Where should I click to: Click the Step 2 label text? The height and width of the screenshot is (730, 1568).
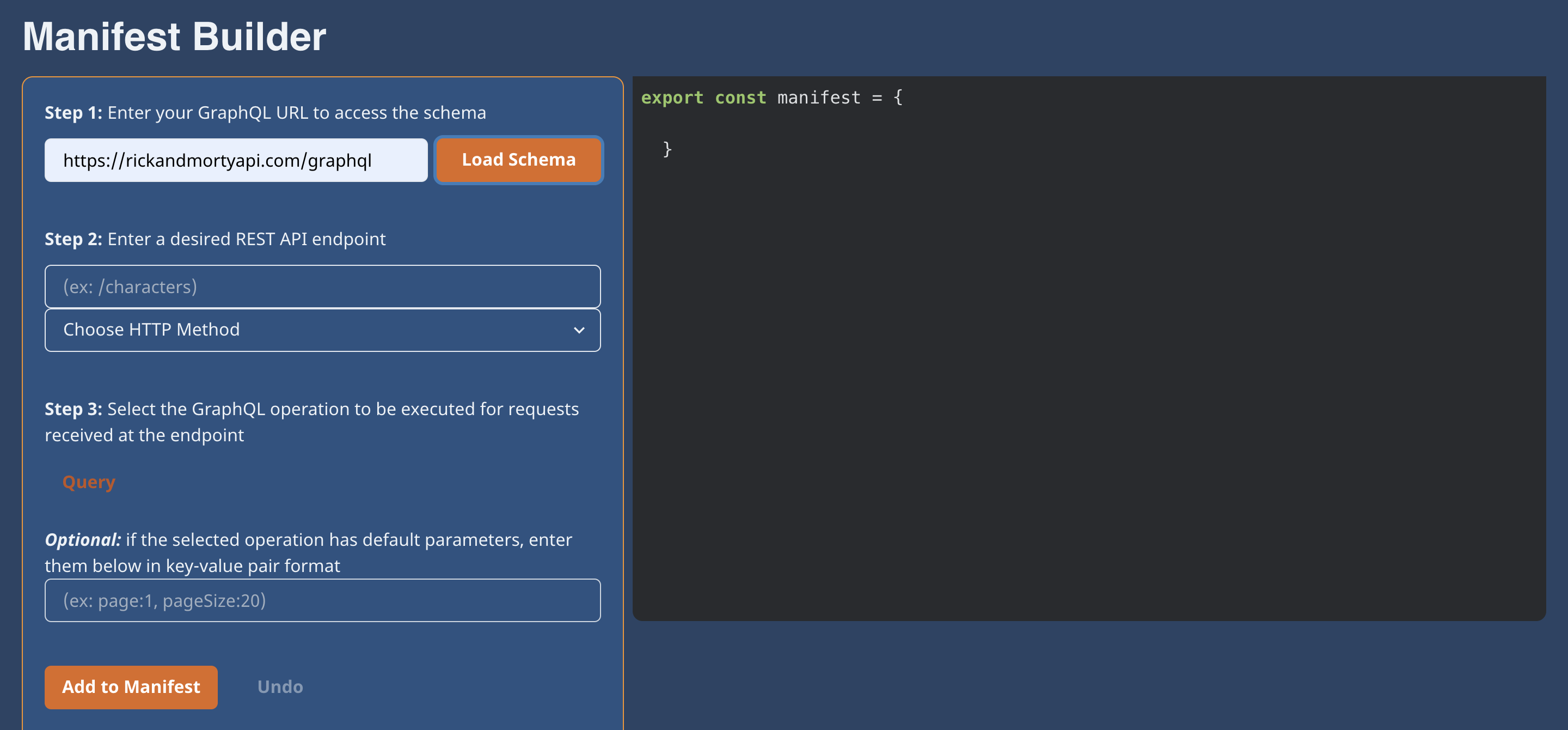pos(73,239)
